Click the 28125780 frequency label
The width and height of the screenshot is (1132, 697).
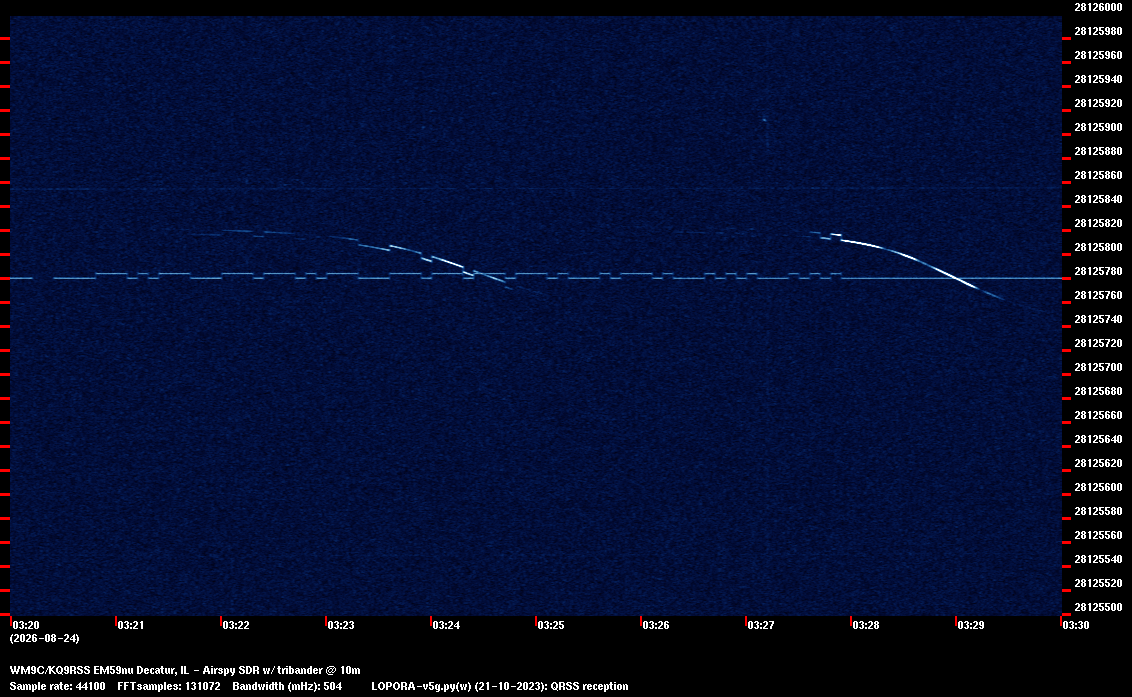pos(1098,271)
